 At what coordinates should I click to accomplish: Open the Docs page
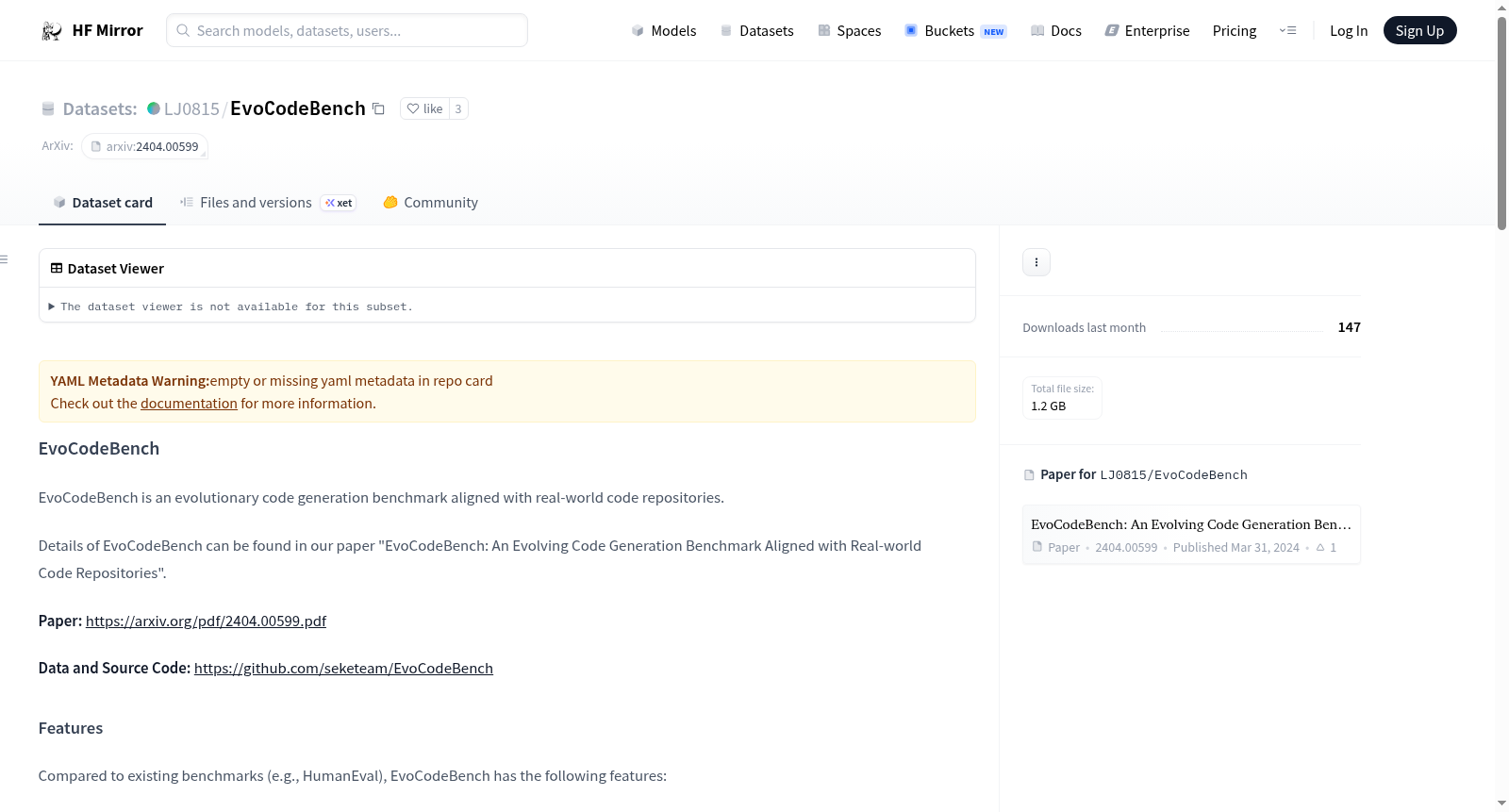(x=1056, y=30)
